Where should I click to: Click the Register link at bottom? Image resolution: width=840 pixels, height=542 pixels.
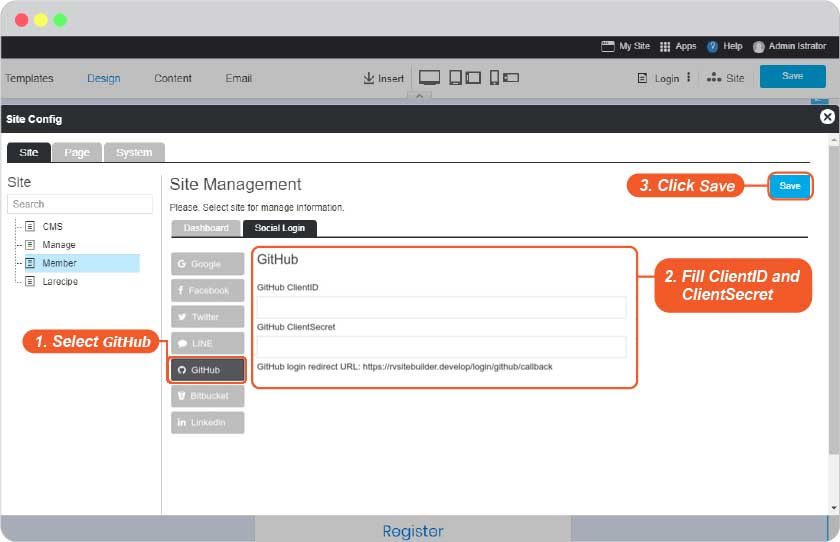(x=413, y=531)
